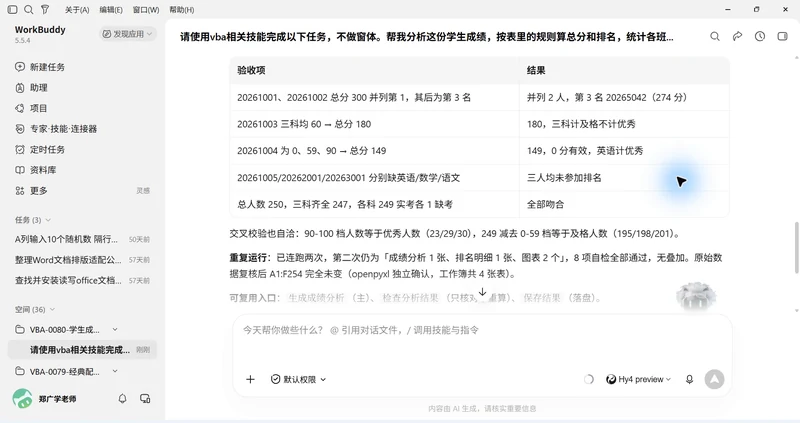Click the WorkBuddy logo text

click(x=40, y=30)
